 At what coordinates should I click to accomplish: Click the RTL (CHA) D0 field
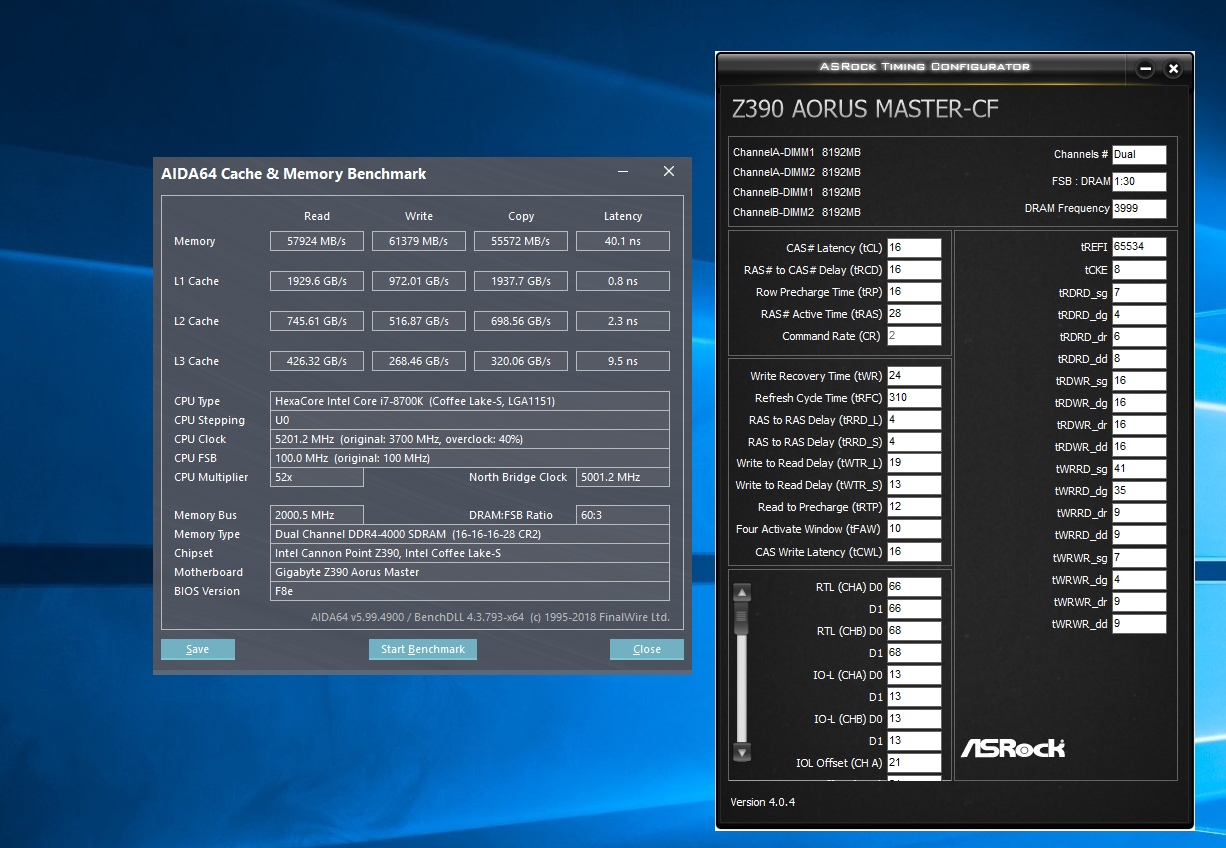914,587
